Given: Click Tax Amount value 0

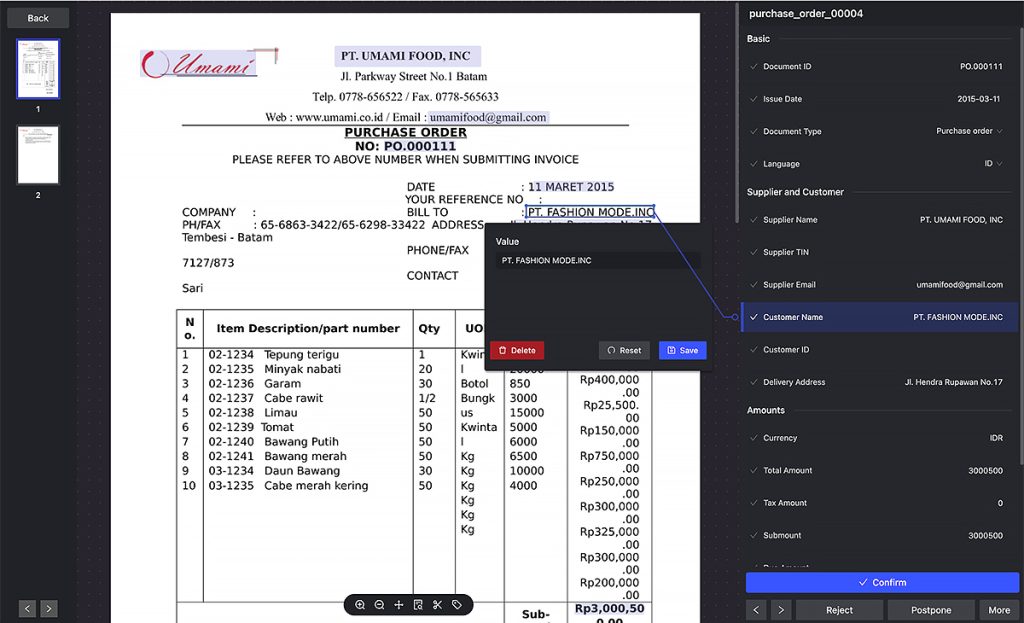Looking at the screenshot, I should point(1000,503).
